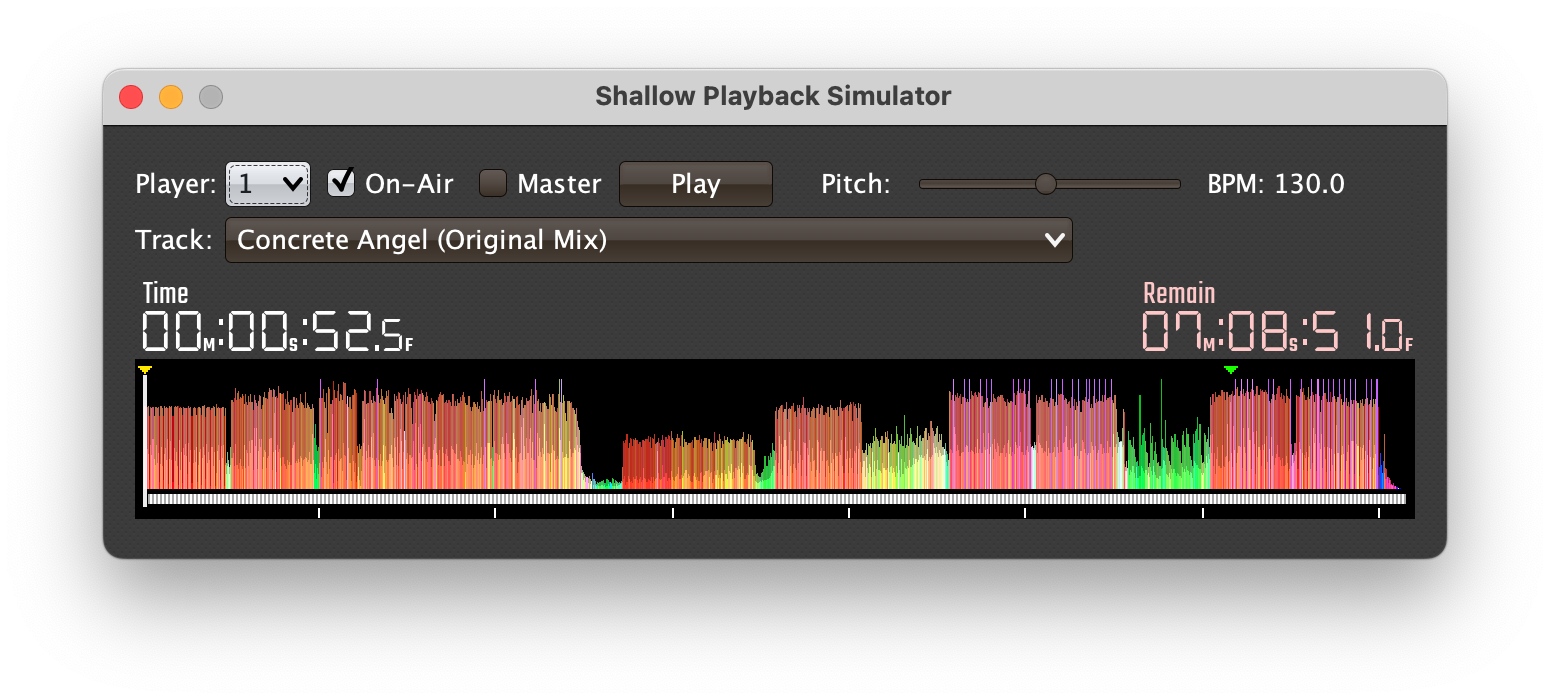The image size is (1550, 700).
Task: Minimize the window with yellow button
Action: coord(171,97)
